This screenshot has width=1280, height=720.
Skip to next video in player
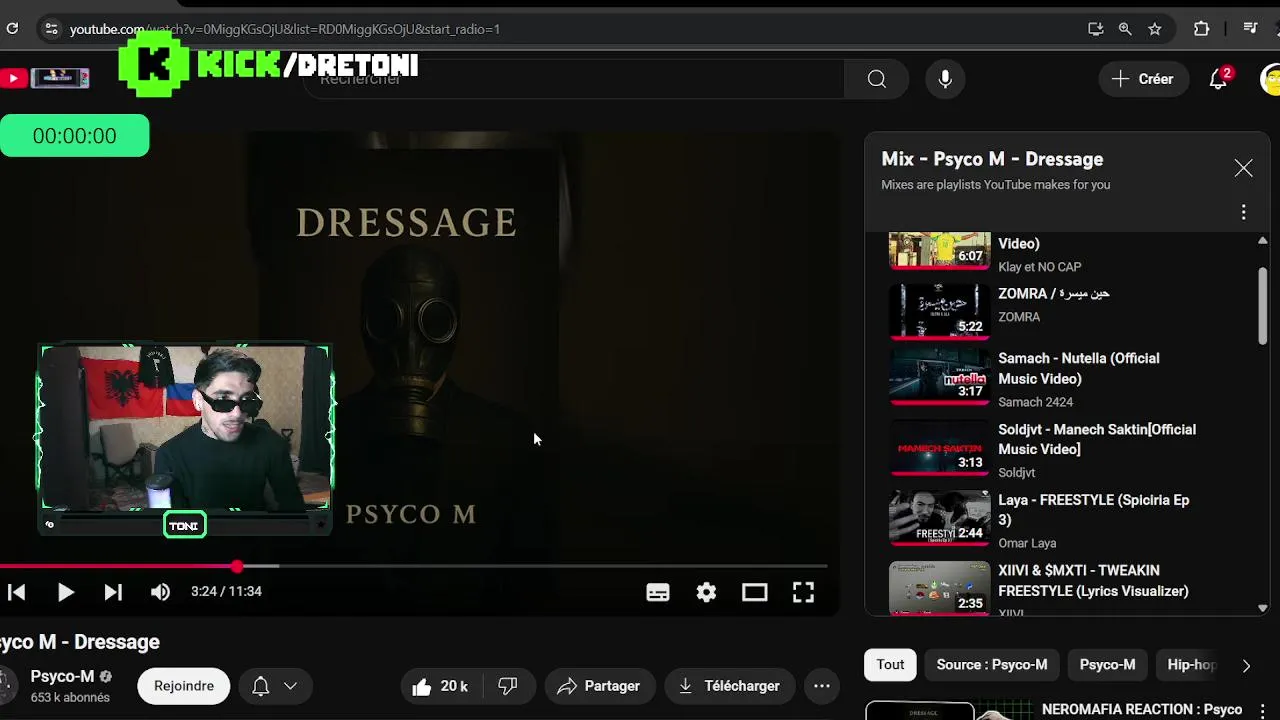click(x=113, y=592)
